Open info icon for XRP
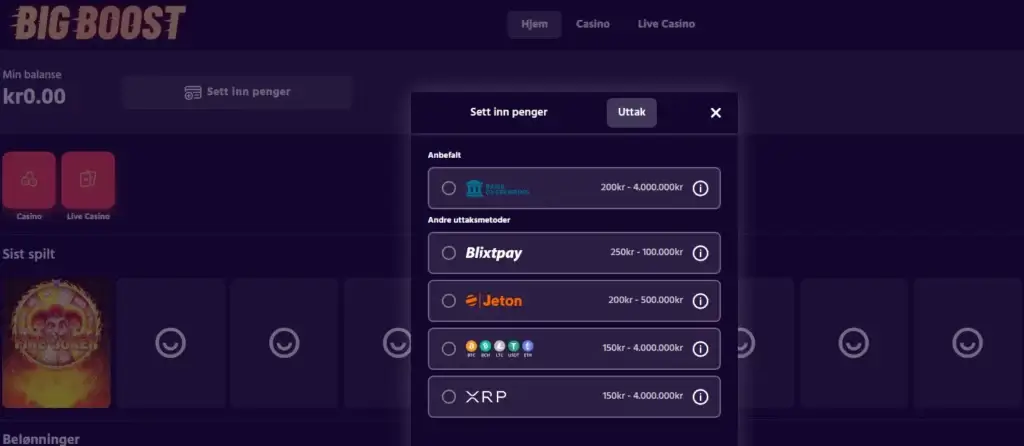1024x446 pixels. 700,396
